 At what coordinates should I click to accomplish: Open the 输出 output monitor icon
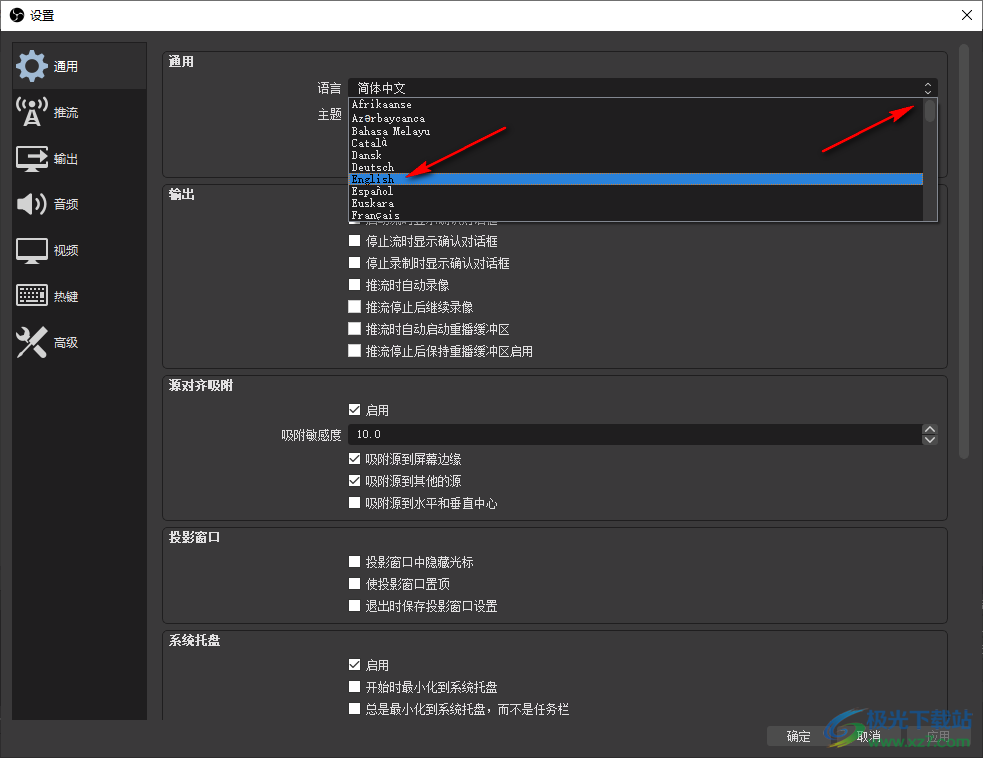pyautogui.click(x=31, y=159)
